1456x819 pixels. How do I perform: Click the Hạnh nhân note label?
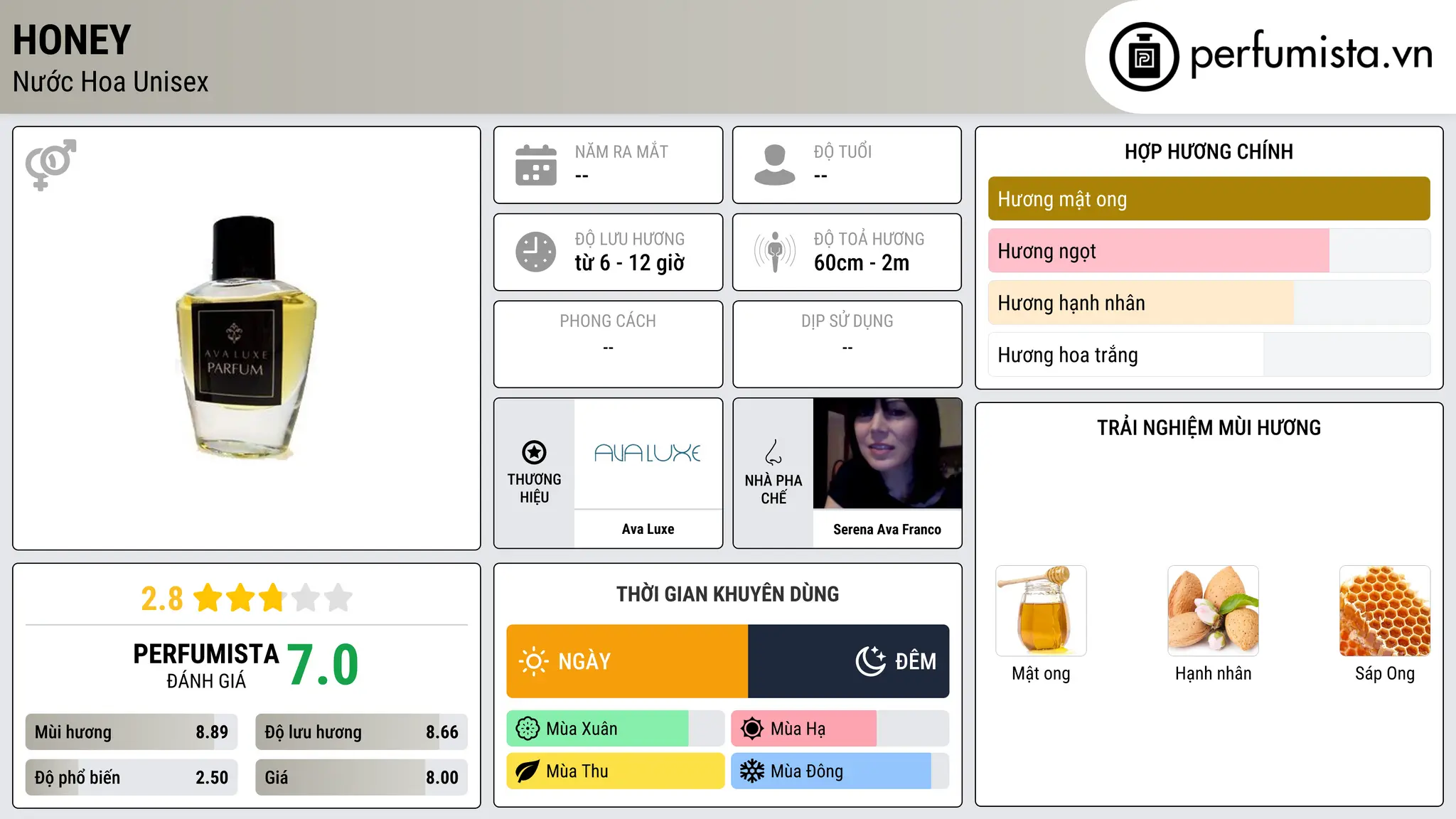(1213, 673)
